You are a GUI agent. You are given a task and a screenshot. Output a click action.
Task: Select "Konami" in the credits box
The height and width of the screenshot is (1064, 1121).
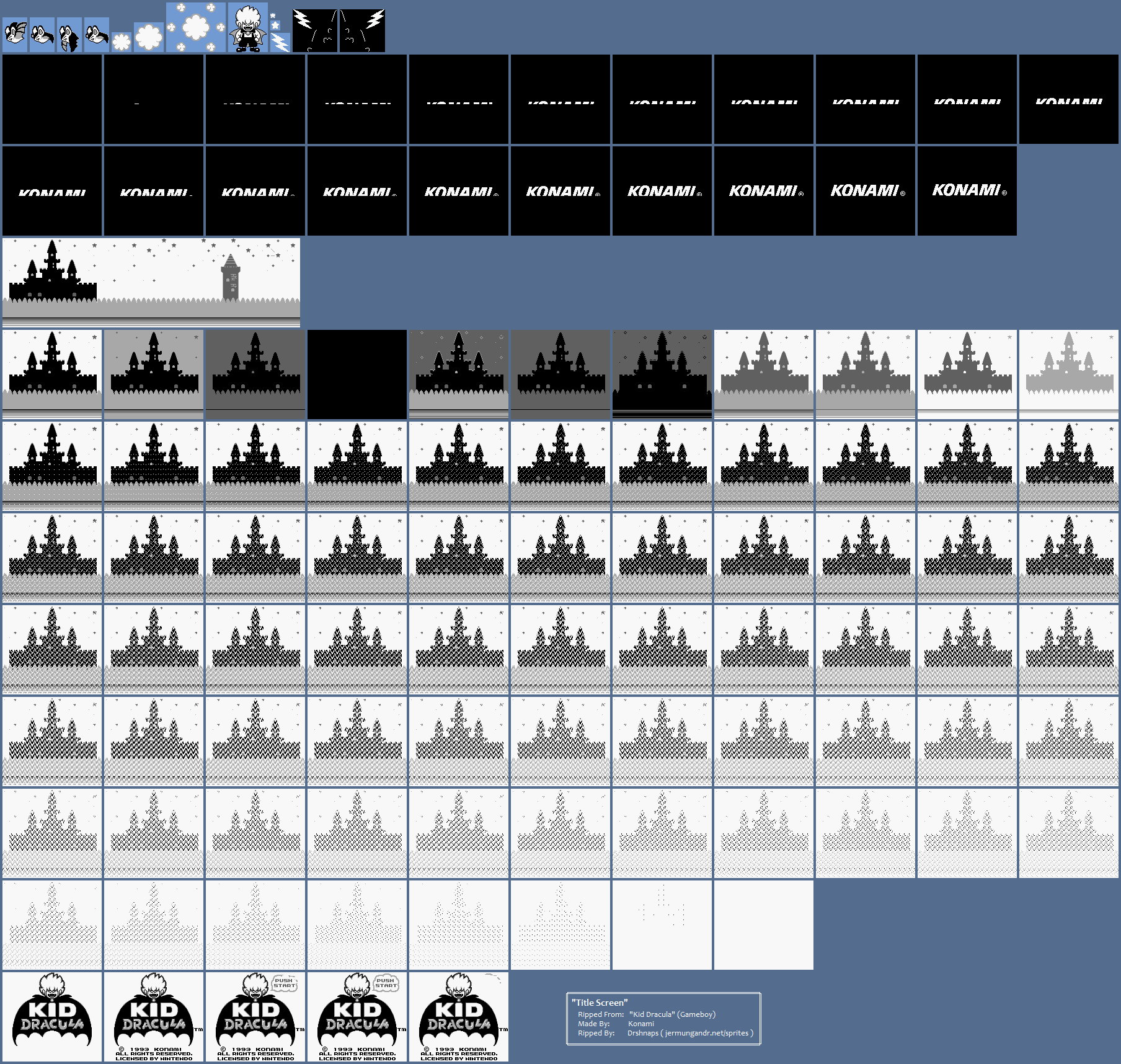point(641,1024)
